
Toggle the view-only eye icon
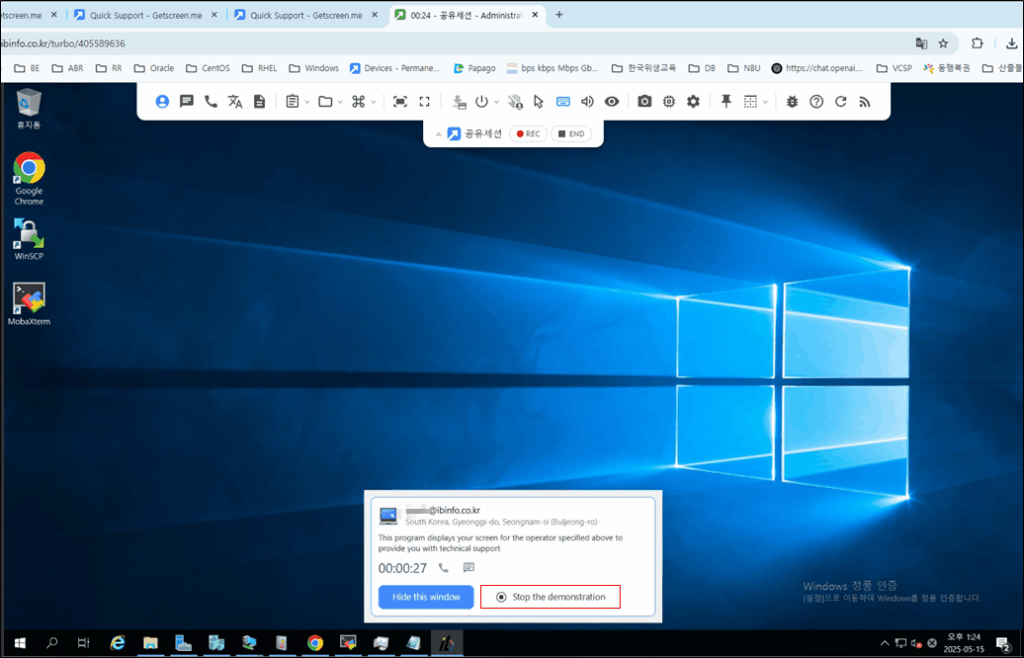[611, 101]
